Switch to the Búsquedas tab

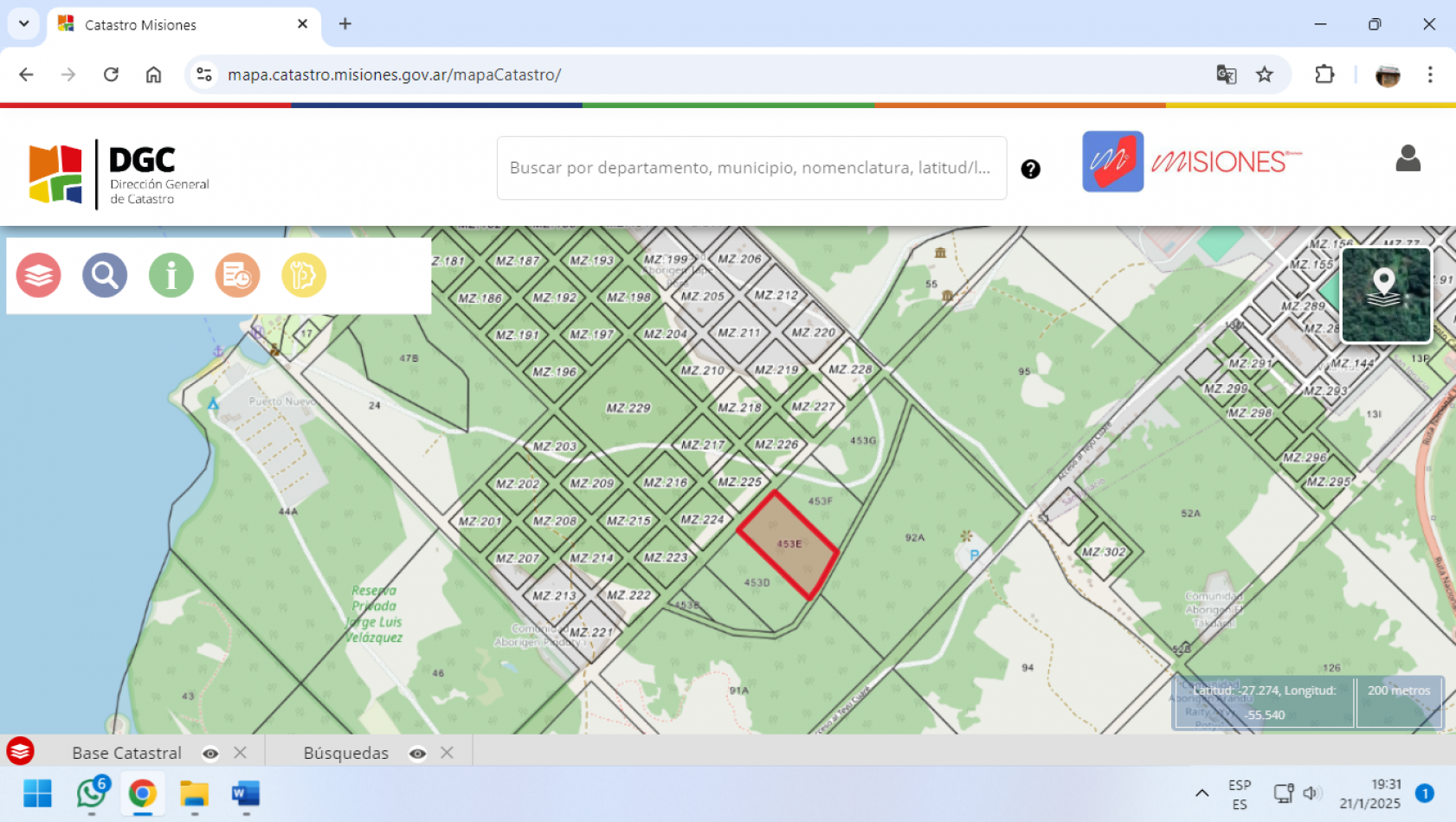(x=345, y=753)
